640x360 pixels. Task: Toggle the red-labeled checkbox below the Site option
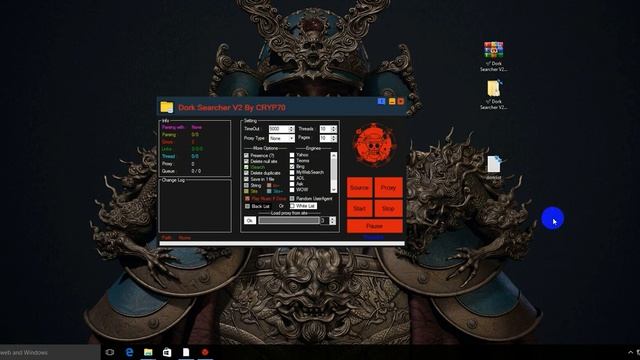pyautogui.click(x=247, y=199)
